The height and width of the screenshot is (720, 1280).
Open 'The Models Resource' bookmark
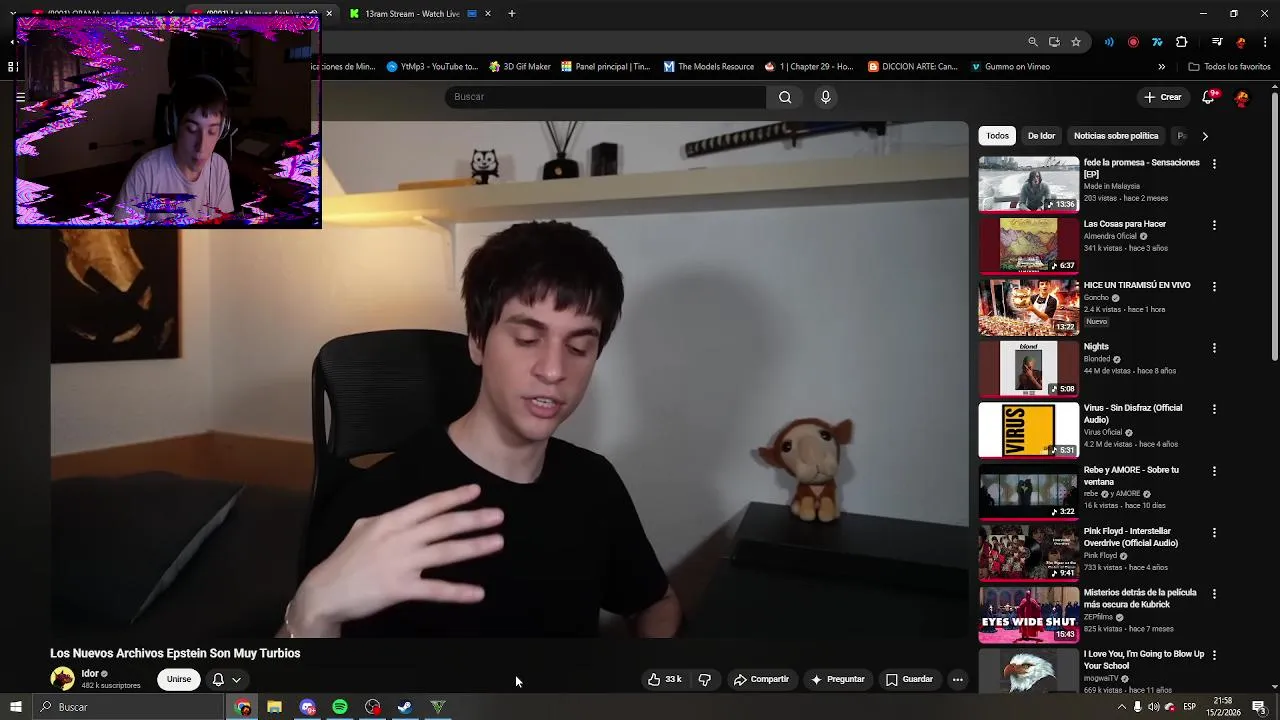pos(709,67)
